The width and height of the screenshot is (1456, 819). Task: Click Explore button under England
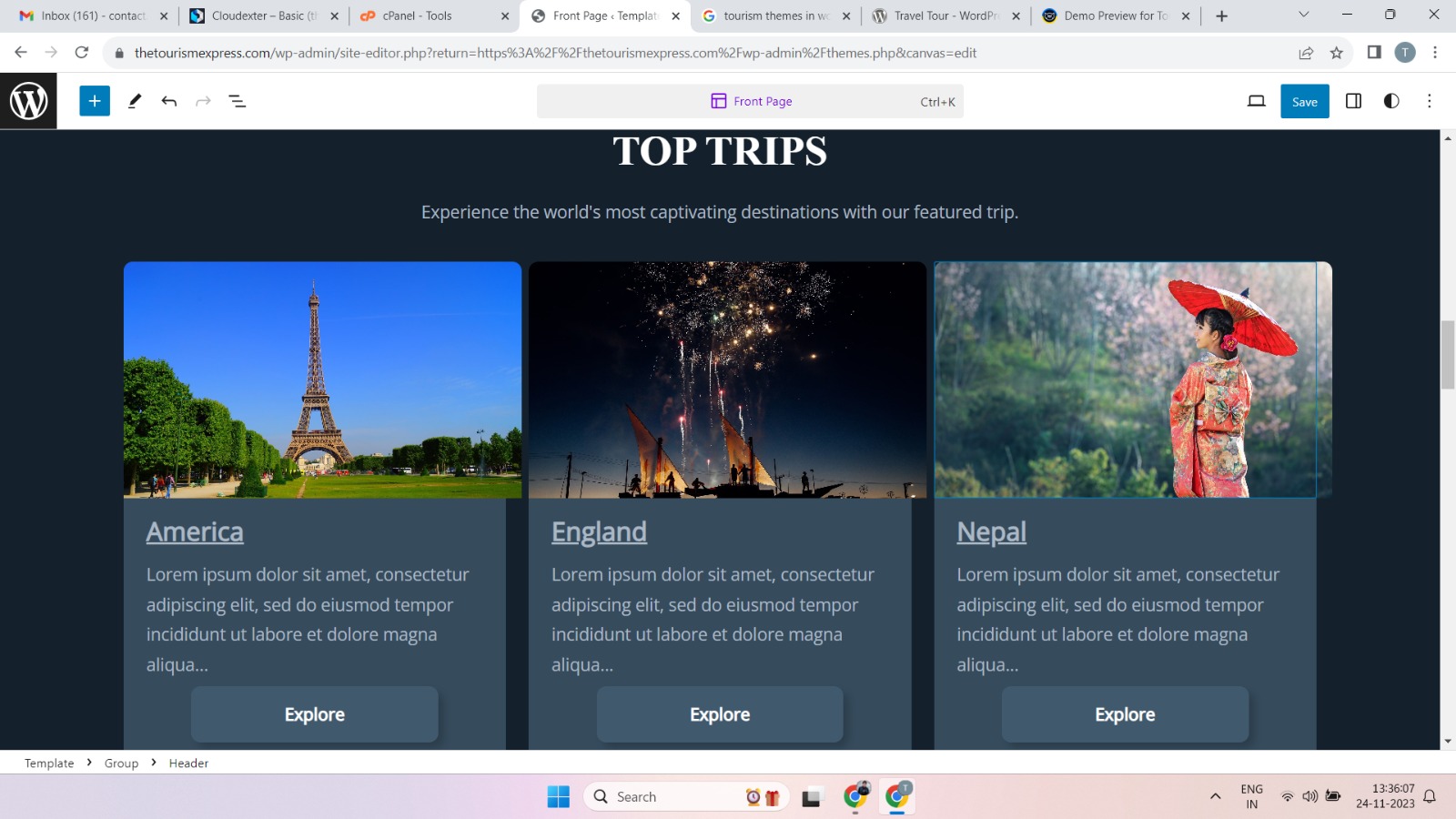coord(720,714)
